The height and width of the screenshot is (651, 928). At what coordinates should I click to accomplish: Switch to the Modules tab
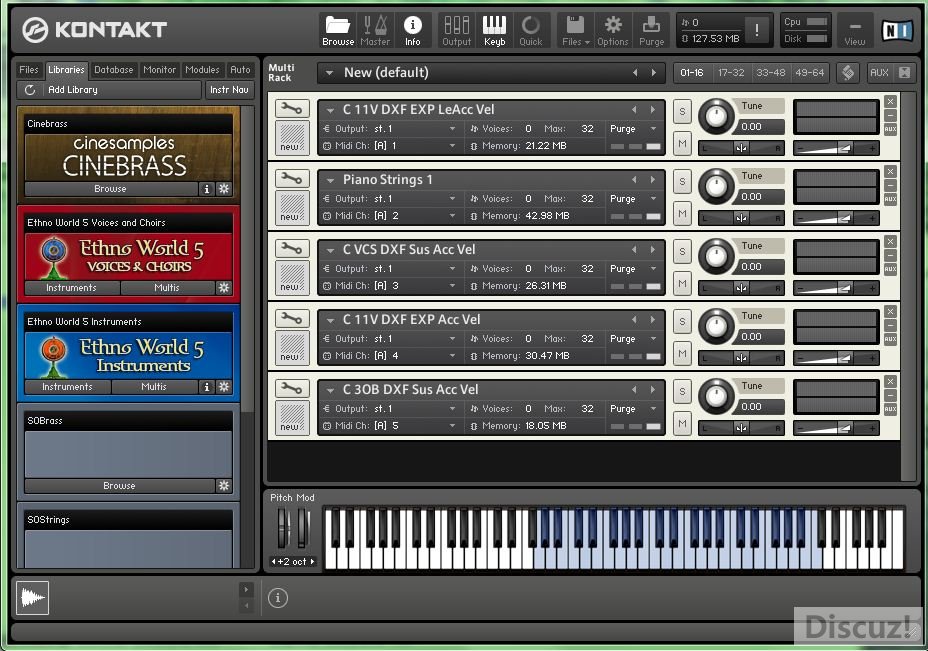(x=202, y=70)
